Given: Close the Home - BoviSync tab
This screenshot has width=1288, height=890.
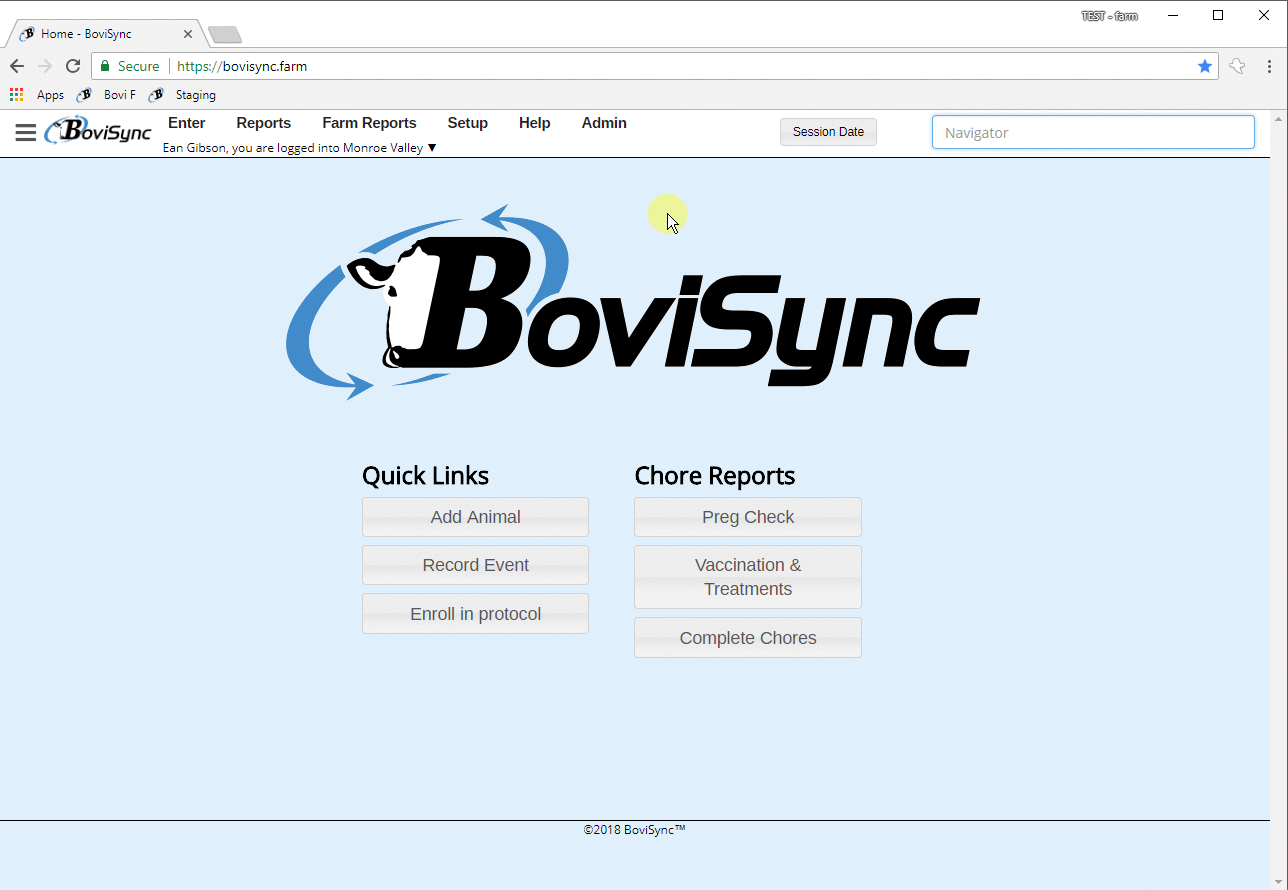Looking at the screenshot, I should coord(188,34).
